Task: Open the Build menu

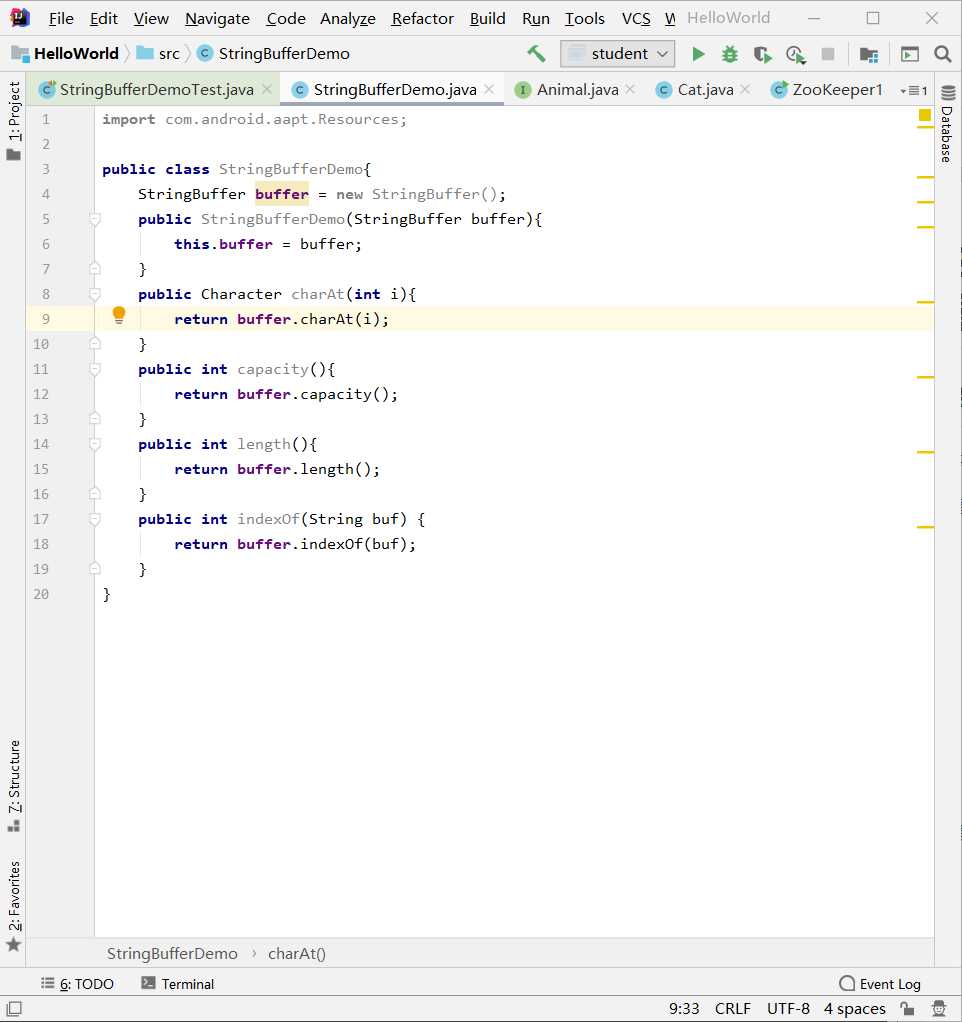Action: [488, 18]
